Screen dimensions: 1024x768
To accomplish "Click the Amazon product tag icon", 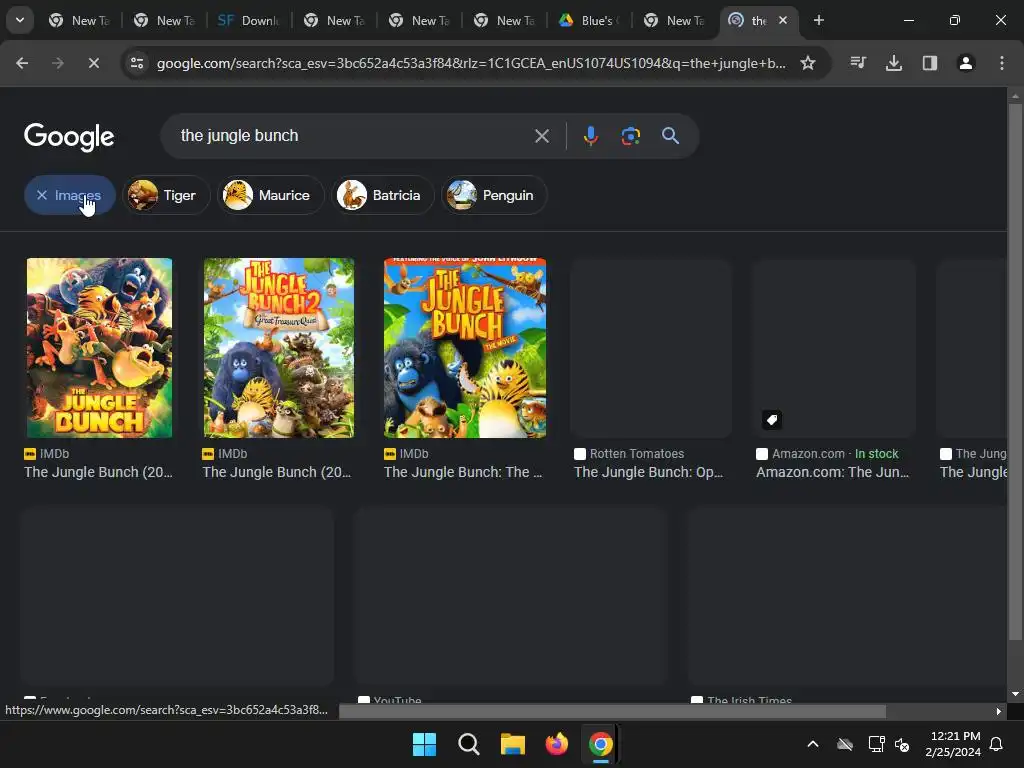I will [772, 420].
